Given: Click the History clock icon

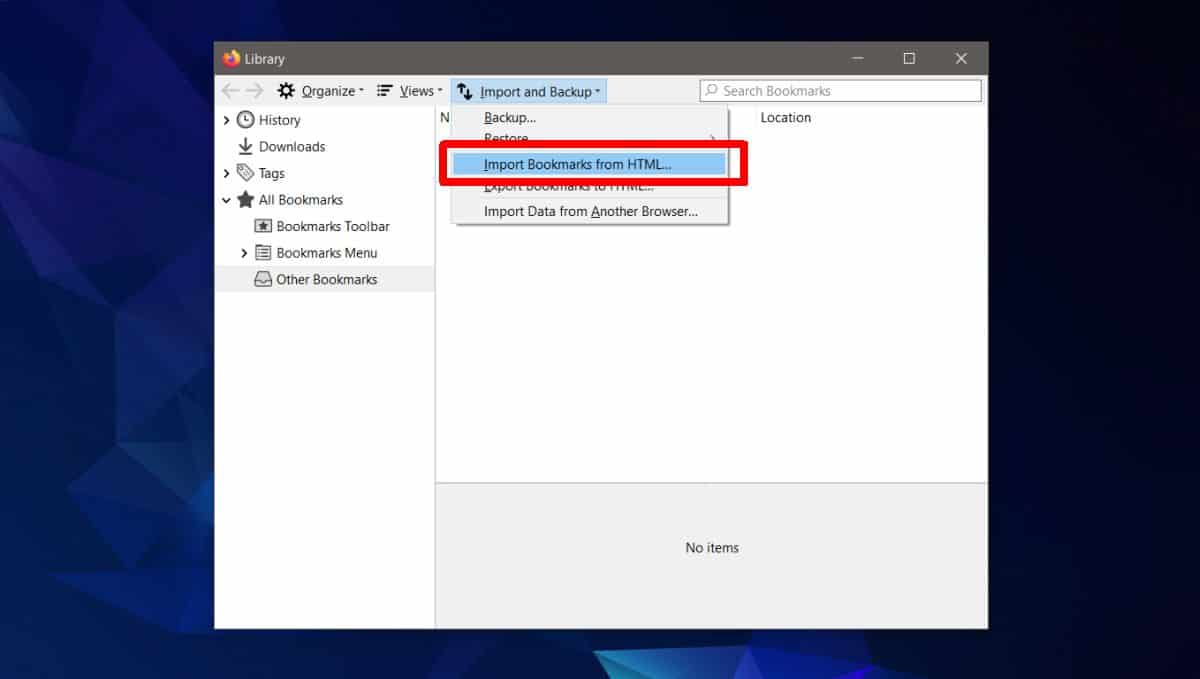Looking at the screenshot, I should (x=245, y=120).
